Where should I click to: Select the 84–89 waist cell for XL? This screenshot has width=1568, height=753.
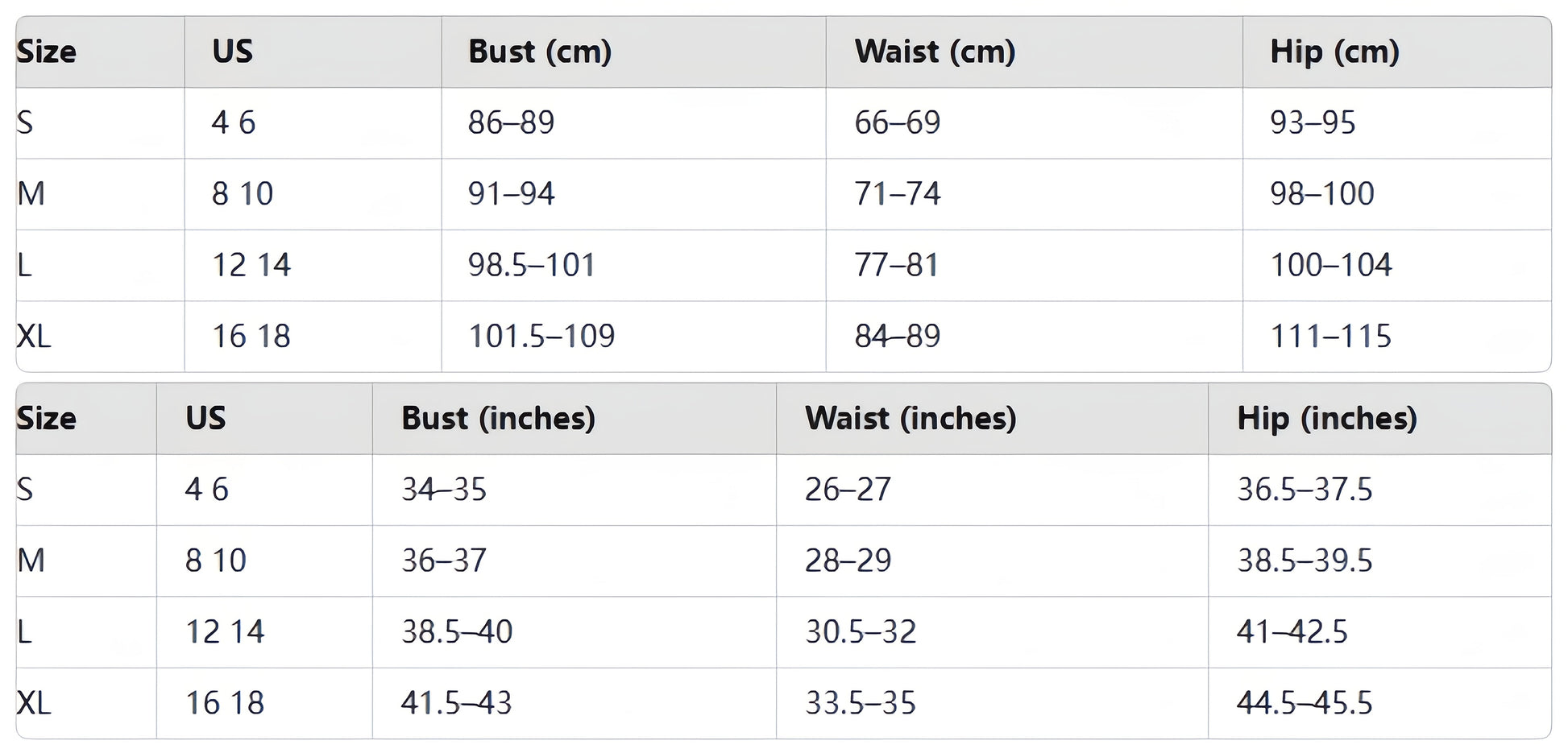[x=897, y=337]
